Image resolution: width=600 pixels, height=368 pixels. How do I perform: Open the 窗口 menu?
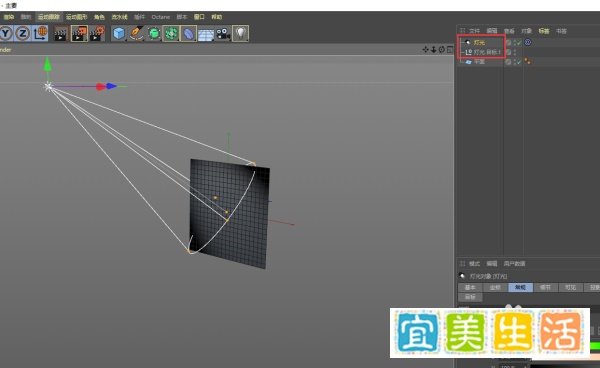199,17
